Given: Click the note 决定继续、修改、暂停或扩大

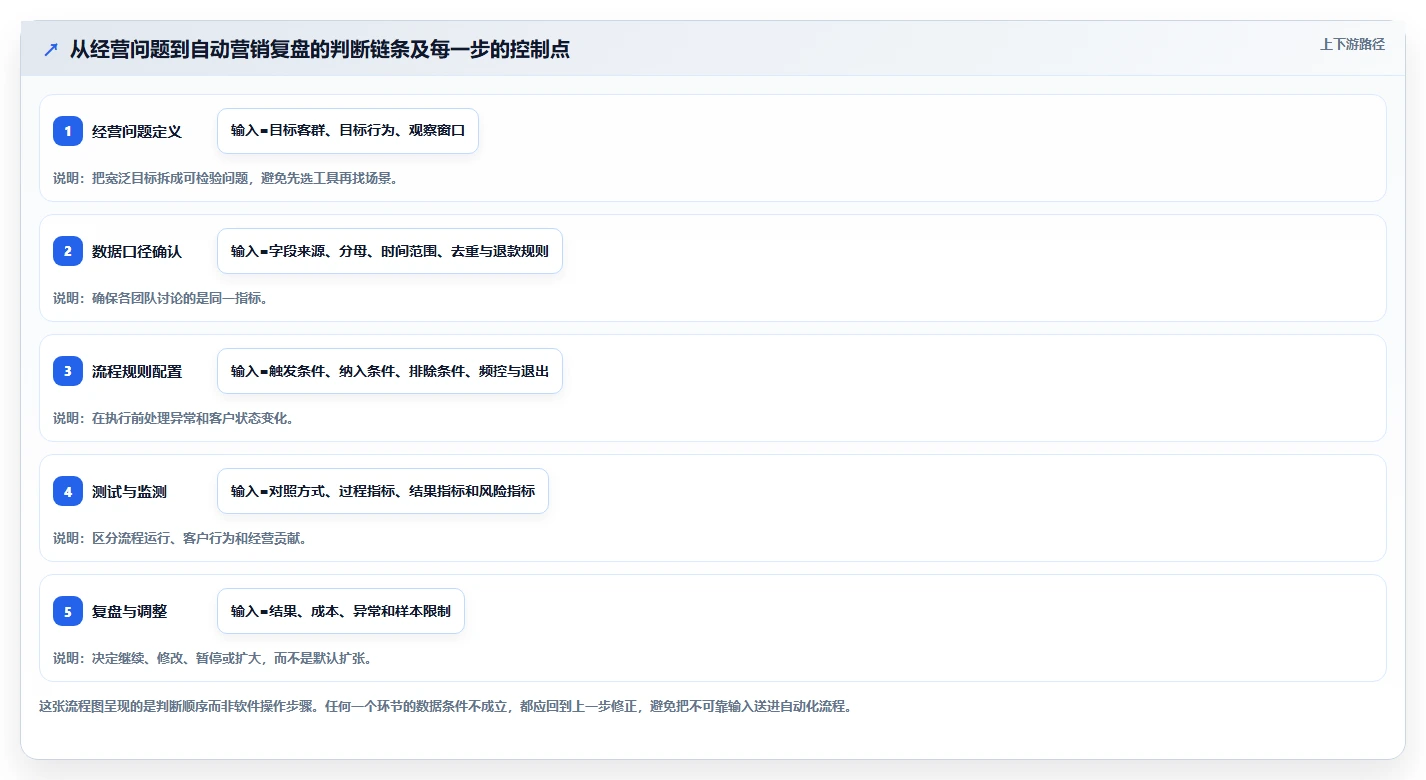Looking at the screenshot, I should point(213,658).
